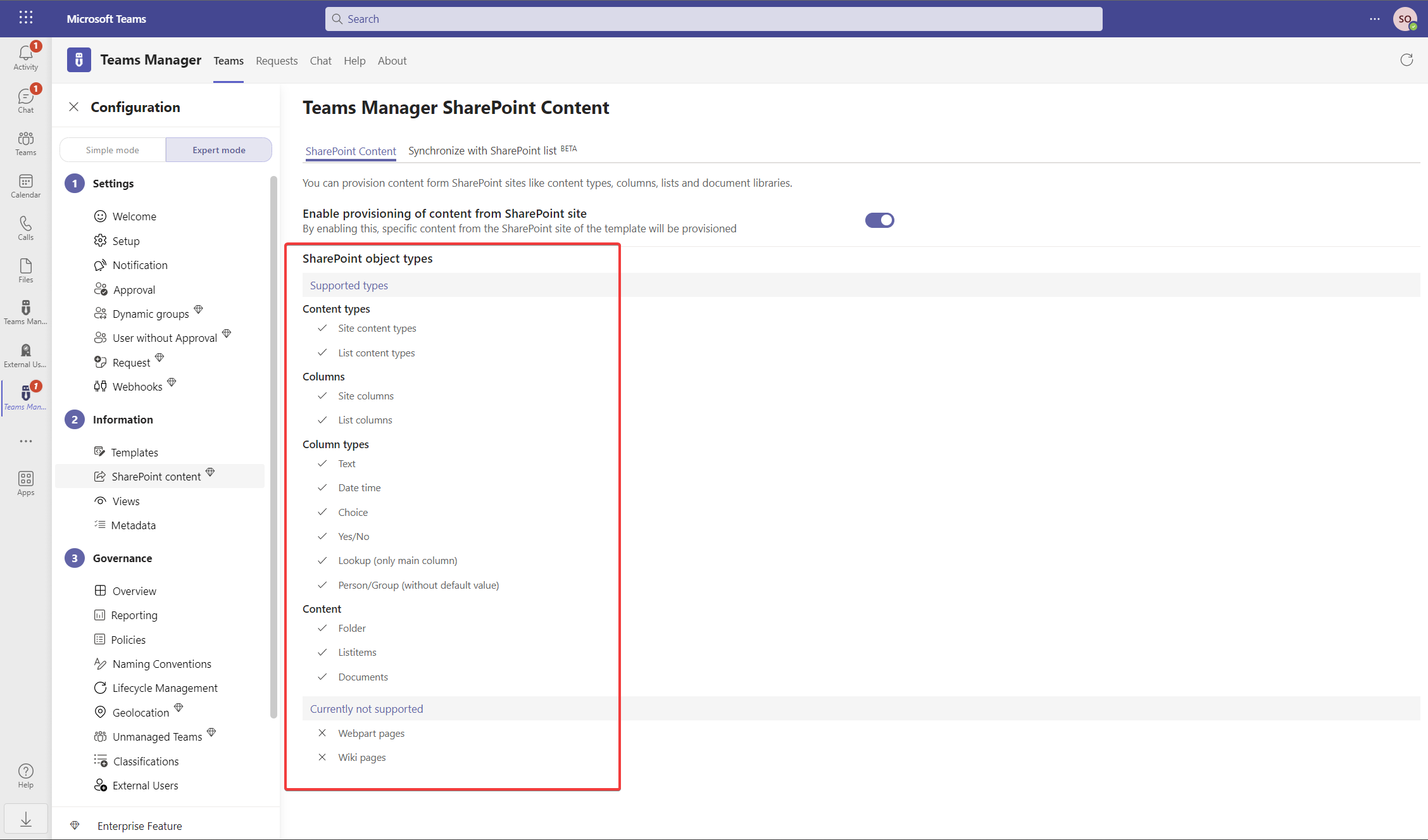This screenshot has width=1428, height=840.
Task: Open the Notification settings page
Action: pyautogui.click(x=131, y=265)
